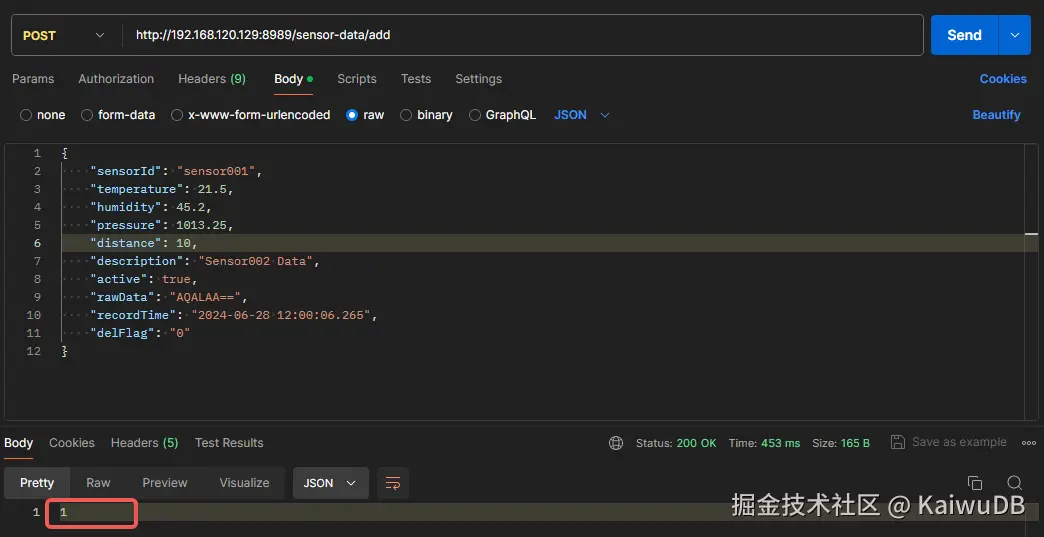
Task: Select the Preview response view
Action: [x=165, y=482]
